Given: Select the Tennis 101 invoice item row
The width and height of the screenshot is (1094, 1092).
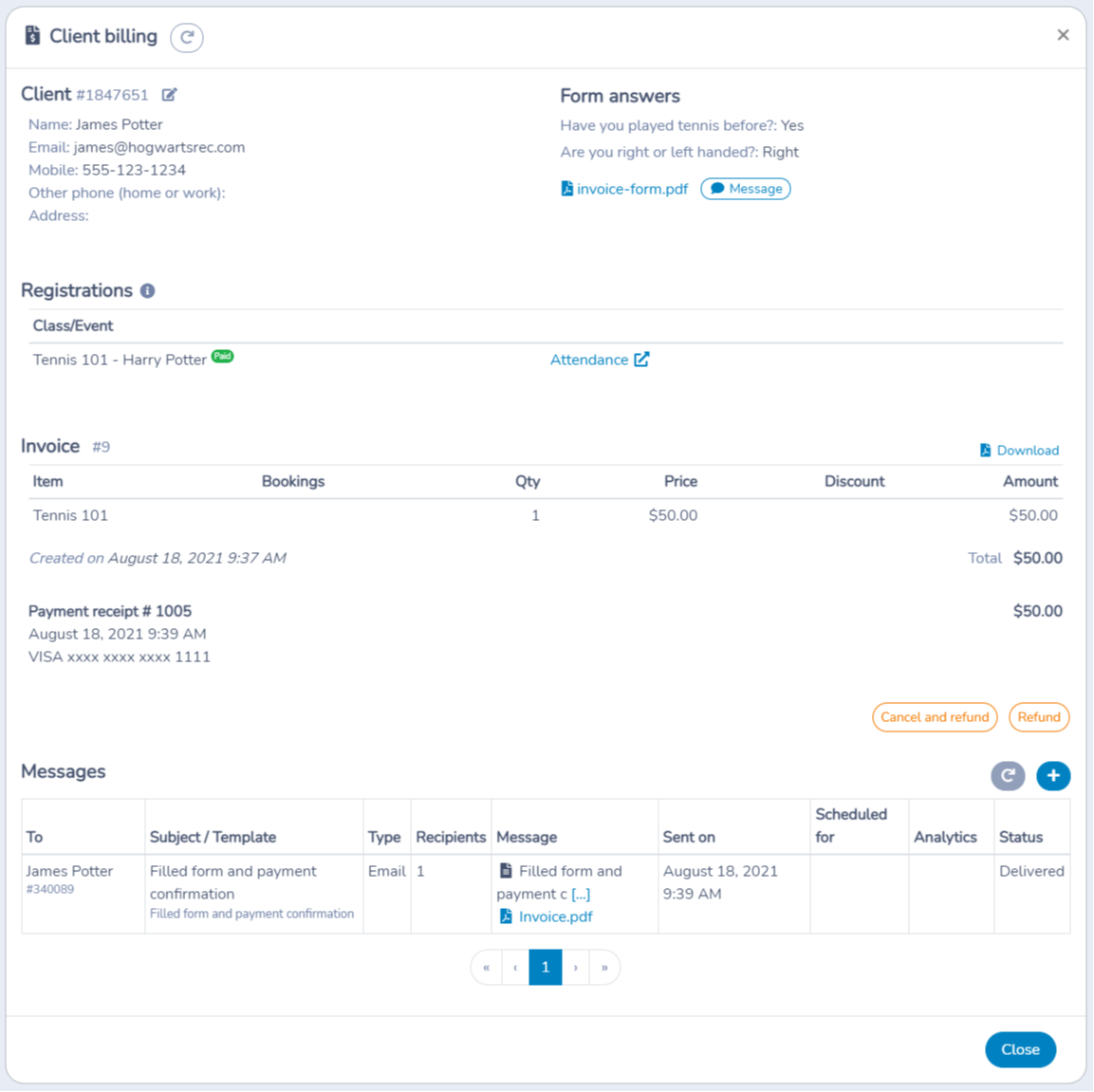Looking at the screenshot, I should tap(546, 516).
